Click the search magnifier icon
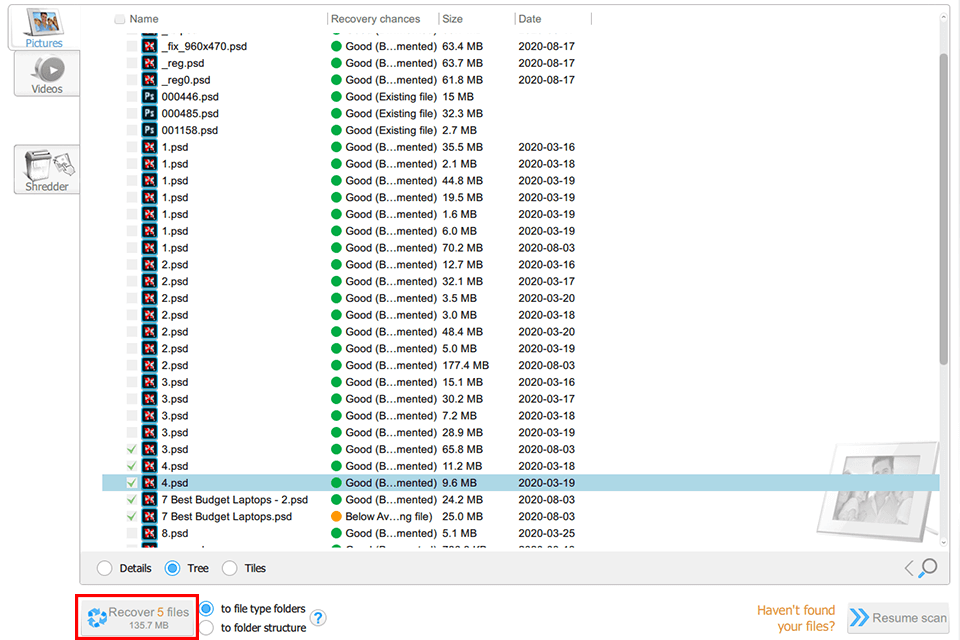Screen dimensions: 960x640 (x=930, y=568)
